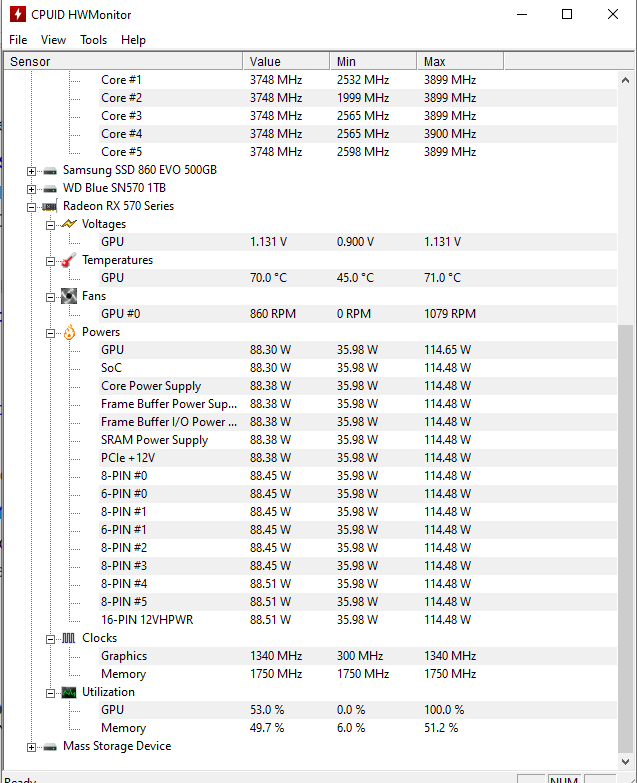Screen dimensions: 637x783
Task: Click the Sensor column header
Action: (123, 61)
